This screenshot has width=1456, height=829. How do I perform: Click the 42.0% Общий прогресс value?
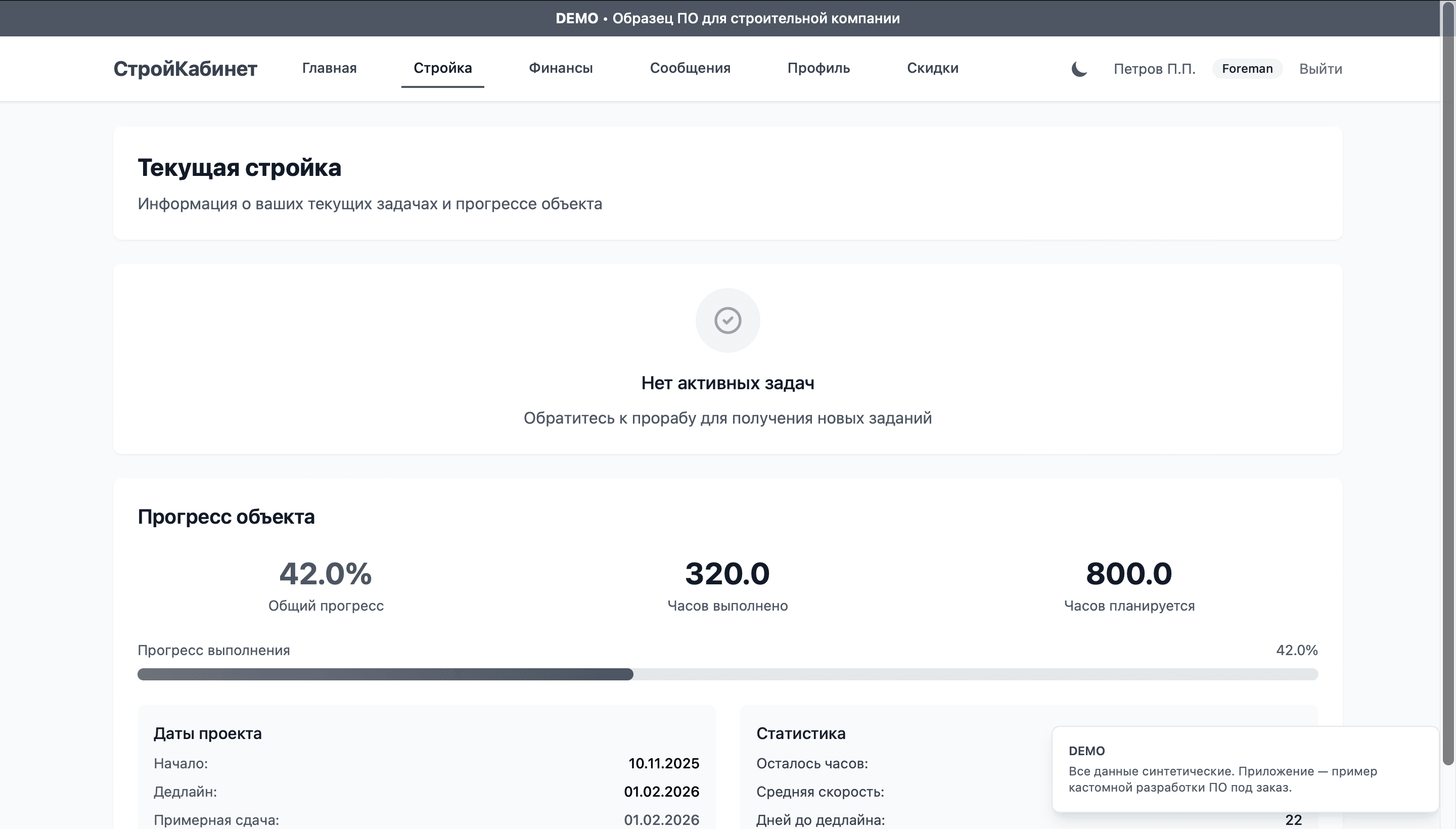(325, 573)
